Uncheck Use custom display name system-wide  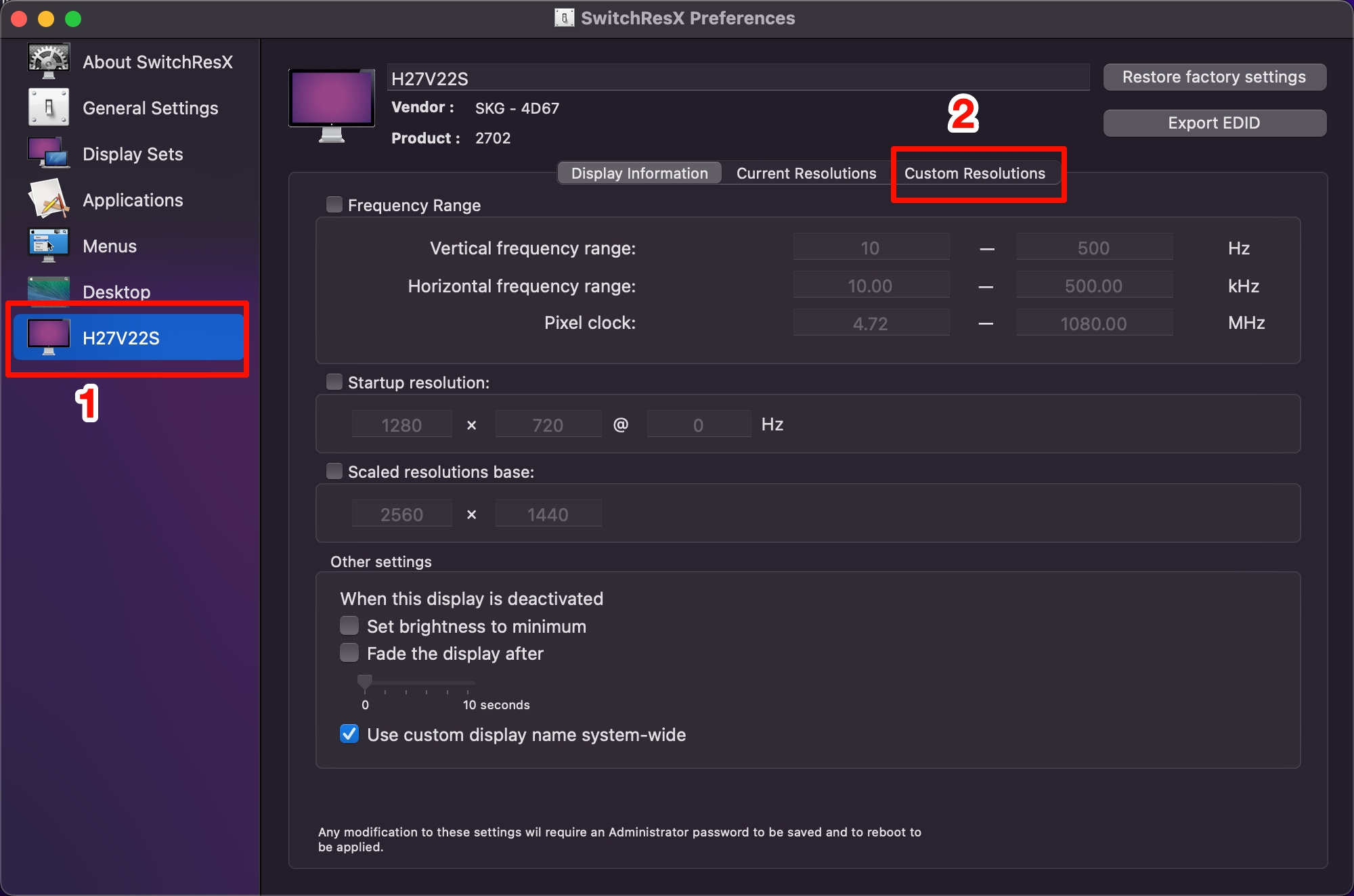point(349,734)
